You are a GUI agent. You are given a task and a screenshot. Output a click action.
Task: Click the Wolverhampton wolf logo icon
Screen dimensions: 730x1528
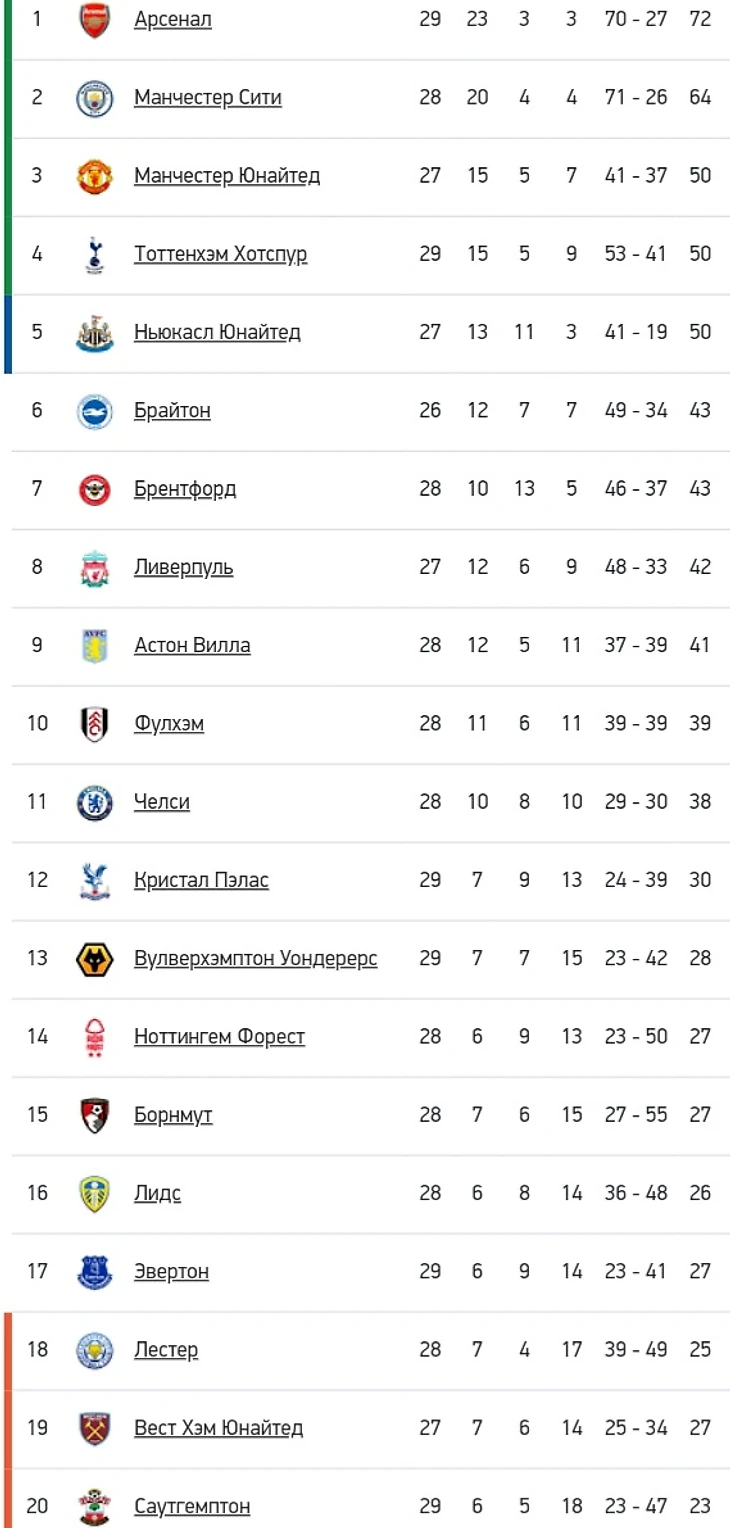coord(95,959)
